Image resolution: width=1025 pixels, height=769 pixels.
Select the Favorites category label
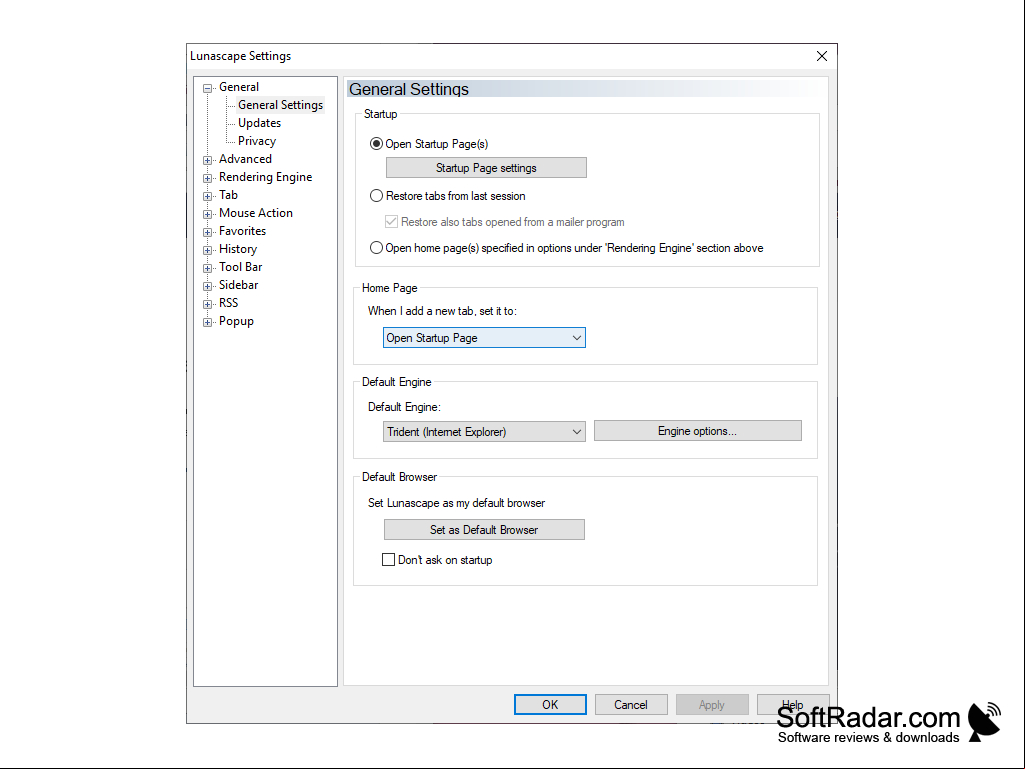243,231
